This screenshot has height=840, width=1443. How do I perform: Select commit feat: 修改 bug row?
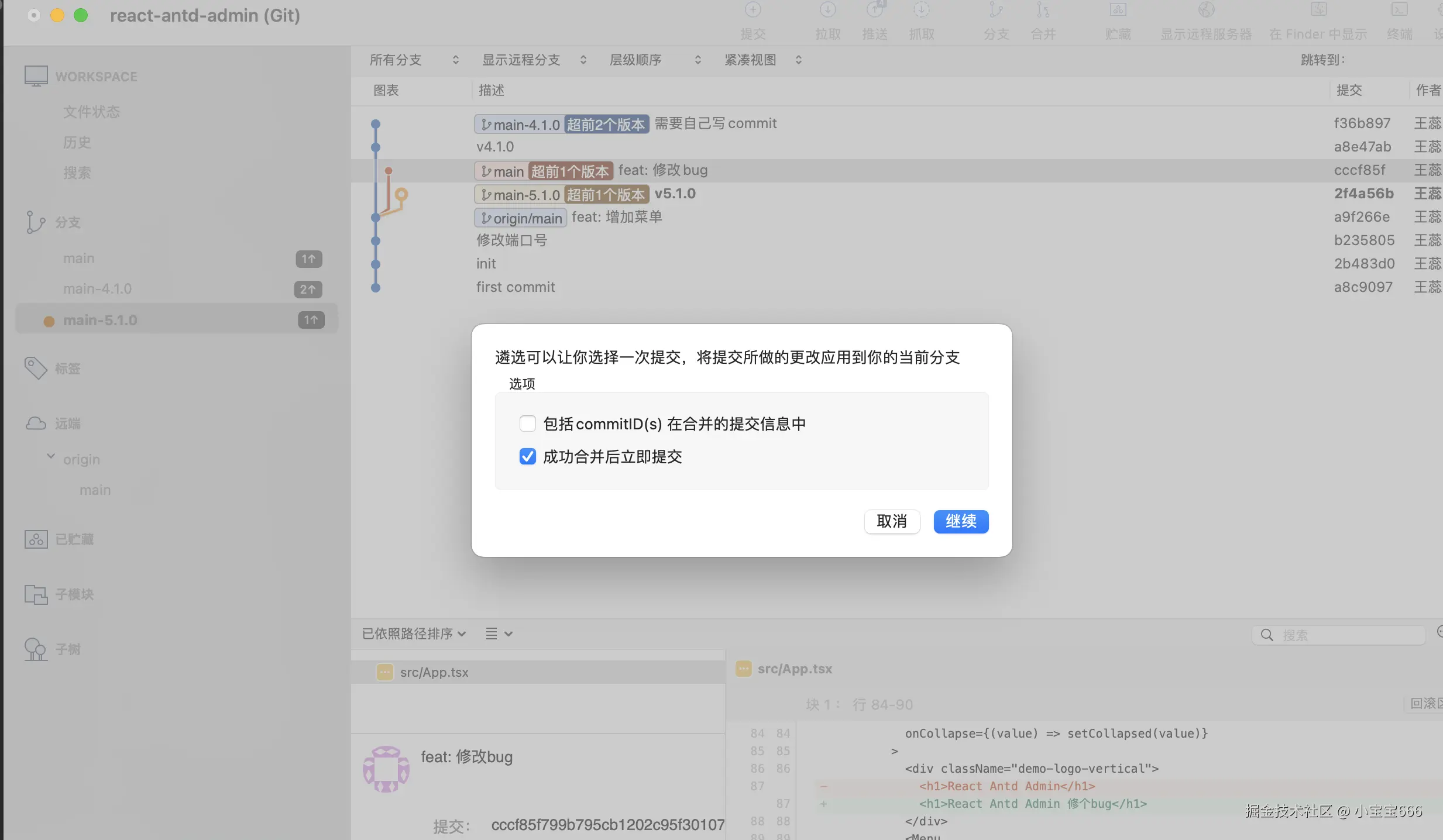tap(896, 170)
